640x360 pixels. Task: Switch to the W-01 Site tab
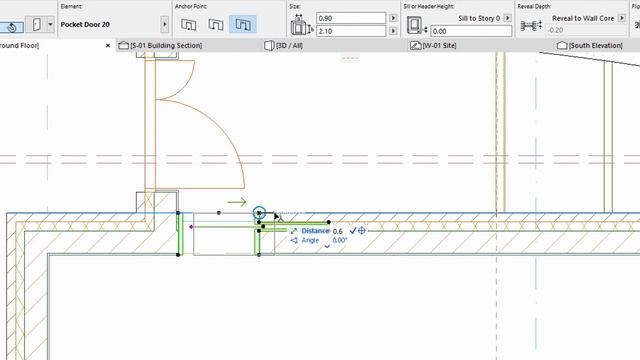coord(439,45)
